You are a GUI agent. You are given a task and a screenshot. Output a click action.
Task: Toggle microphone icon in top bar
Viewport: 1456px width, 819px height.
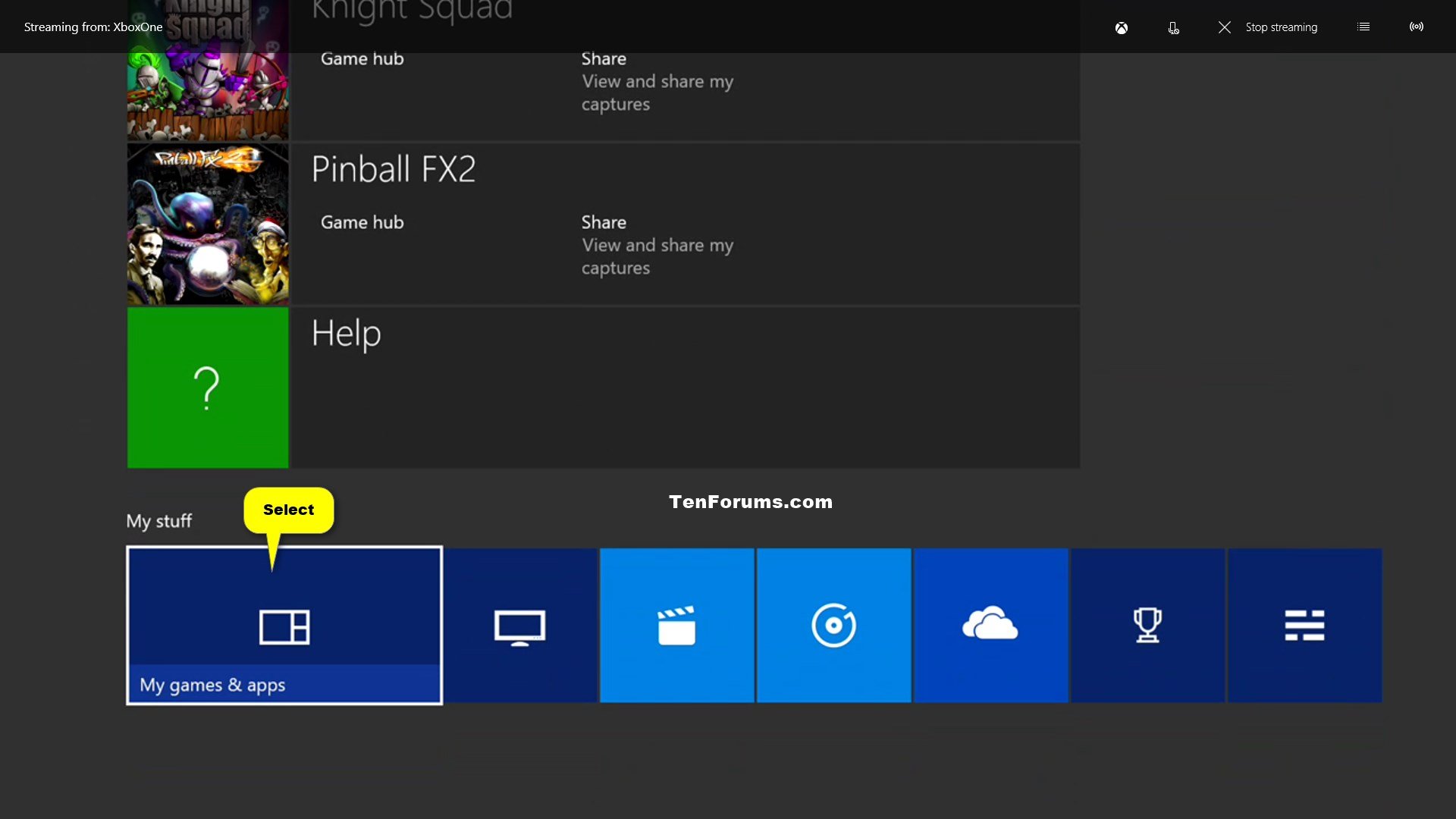1172,27
